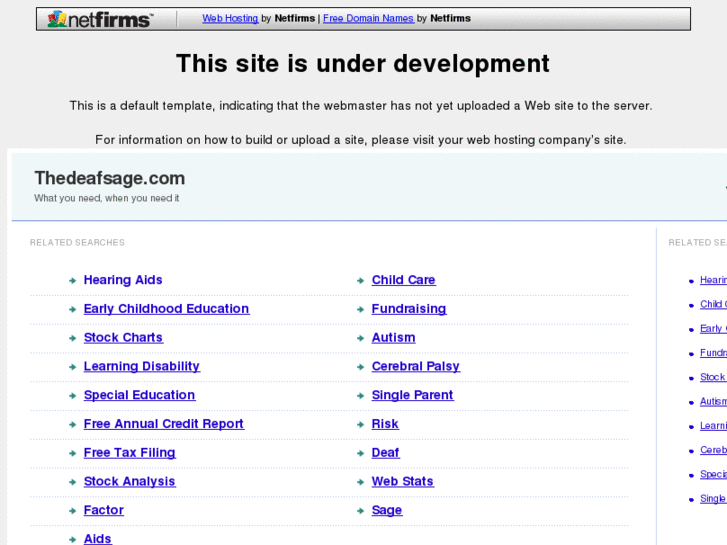The image size is (727, 545).
Task: Open the Single Parent link
Action: (x=412, y=395)
